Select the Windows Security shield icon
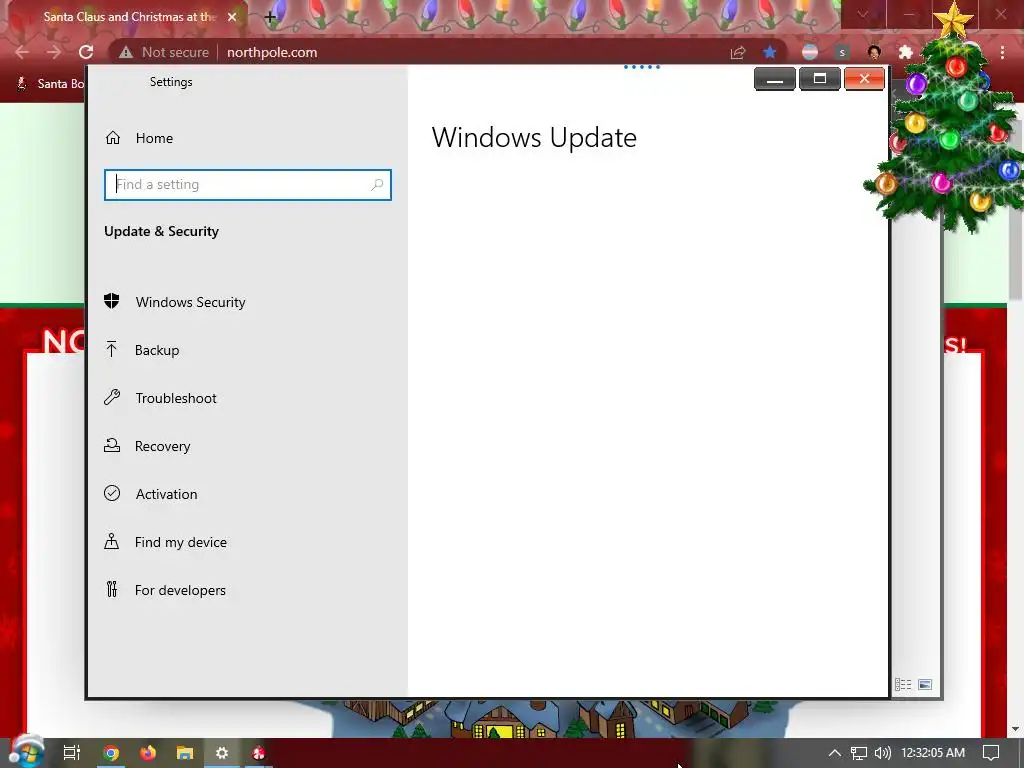The width and height of the screenshot is (1024, 768). click(112, 301)
